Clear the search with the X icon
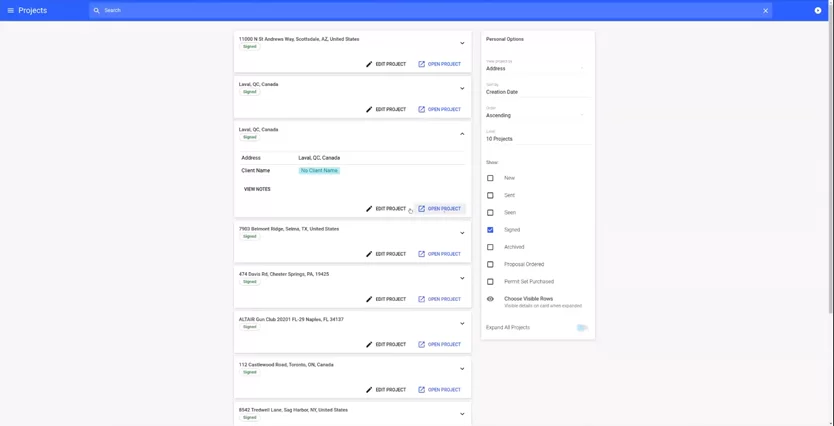 coord(765,11)
